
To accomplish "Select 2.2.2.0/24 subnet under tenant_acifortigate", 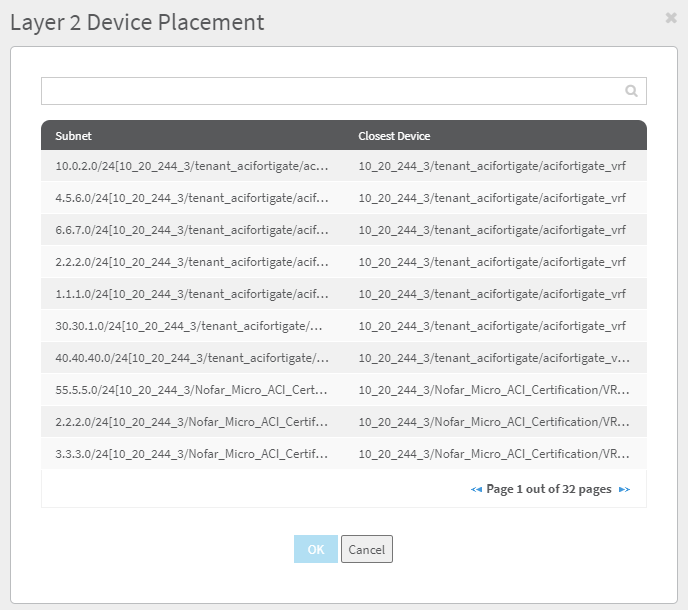I will coord(191,262).
